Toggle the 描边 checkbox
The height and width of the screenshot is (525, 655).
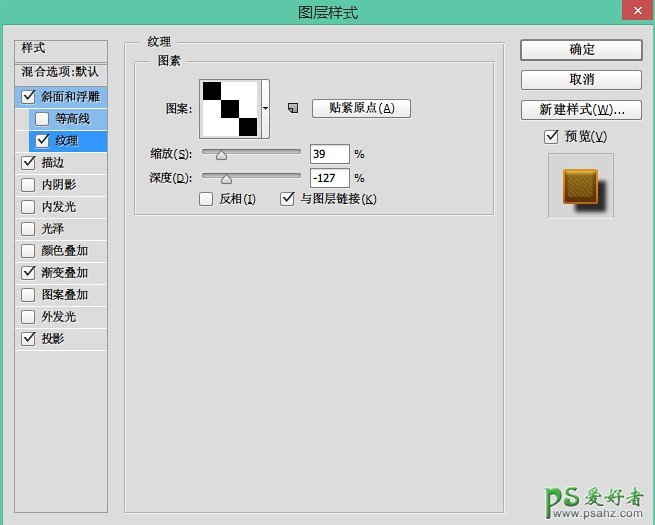click(28, 162)
